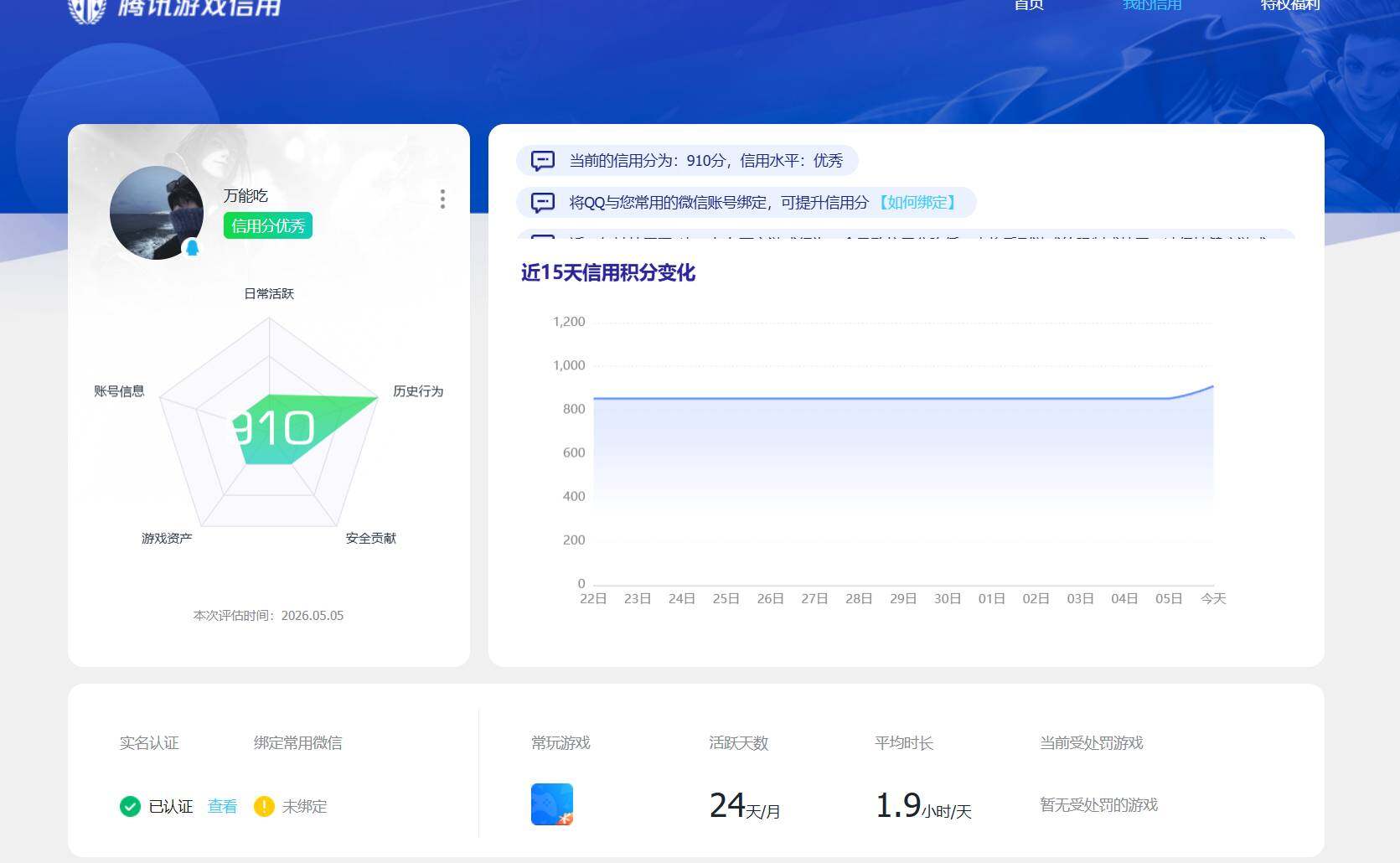Click the 活跃天数 heading

[738, 743]
